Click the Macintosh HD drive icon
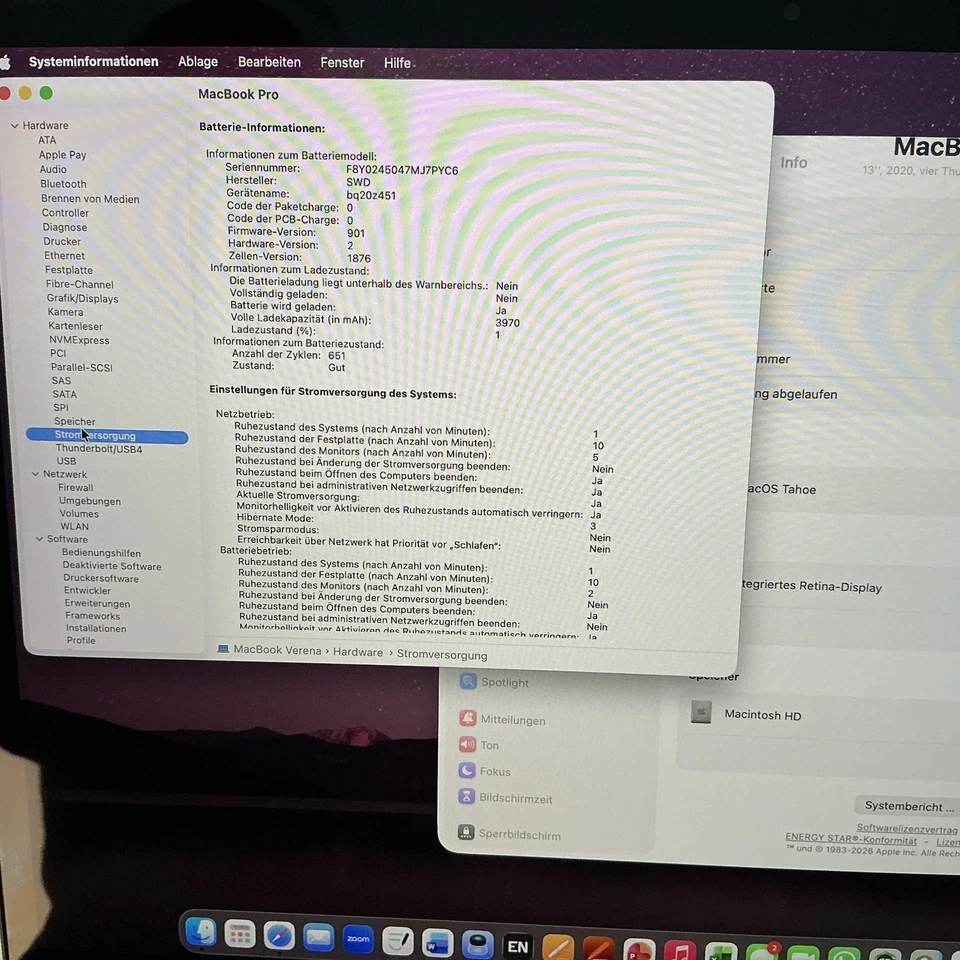960x960 pixels. (701, 713)
